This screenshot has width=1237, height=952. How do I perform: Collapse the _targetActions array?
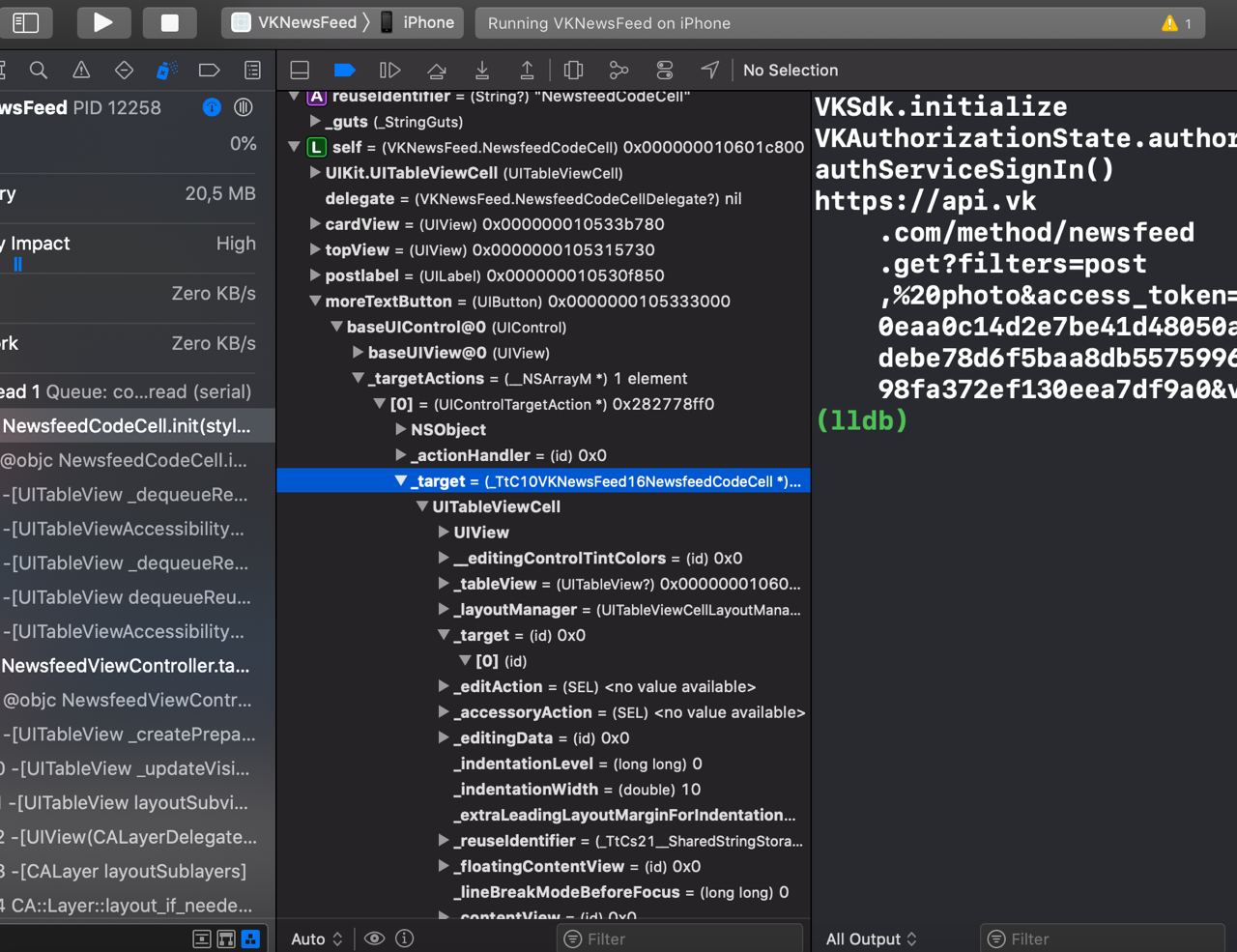point(358,378)
